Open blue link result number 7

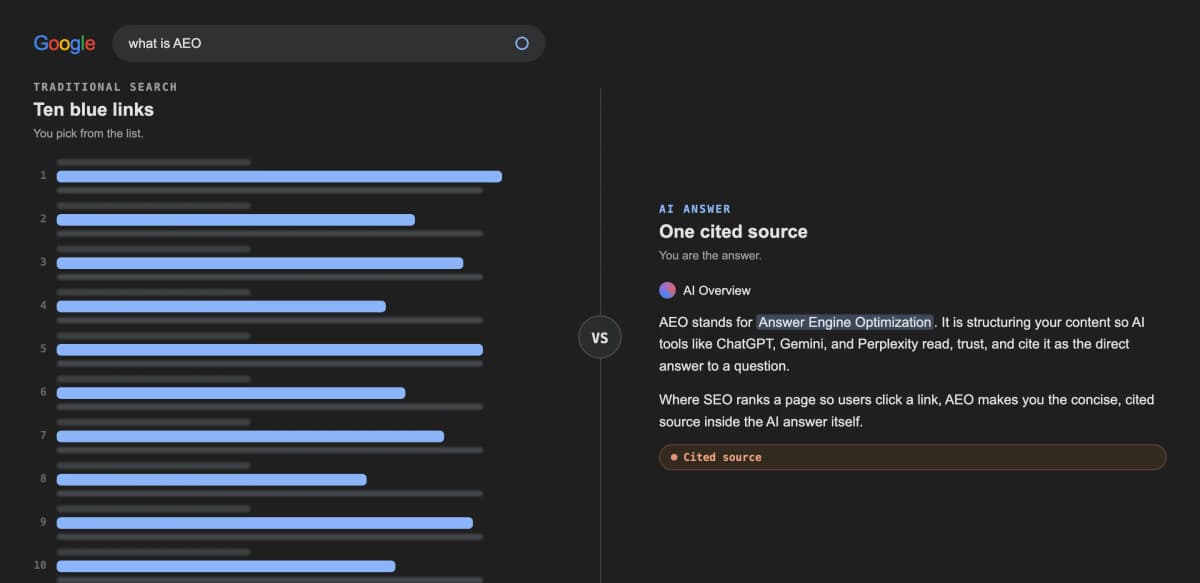250,436
